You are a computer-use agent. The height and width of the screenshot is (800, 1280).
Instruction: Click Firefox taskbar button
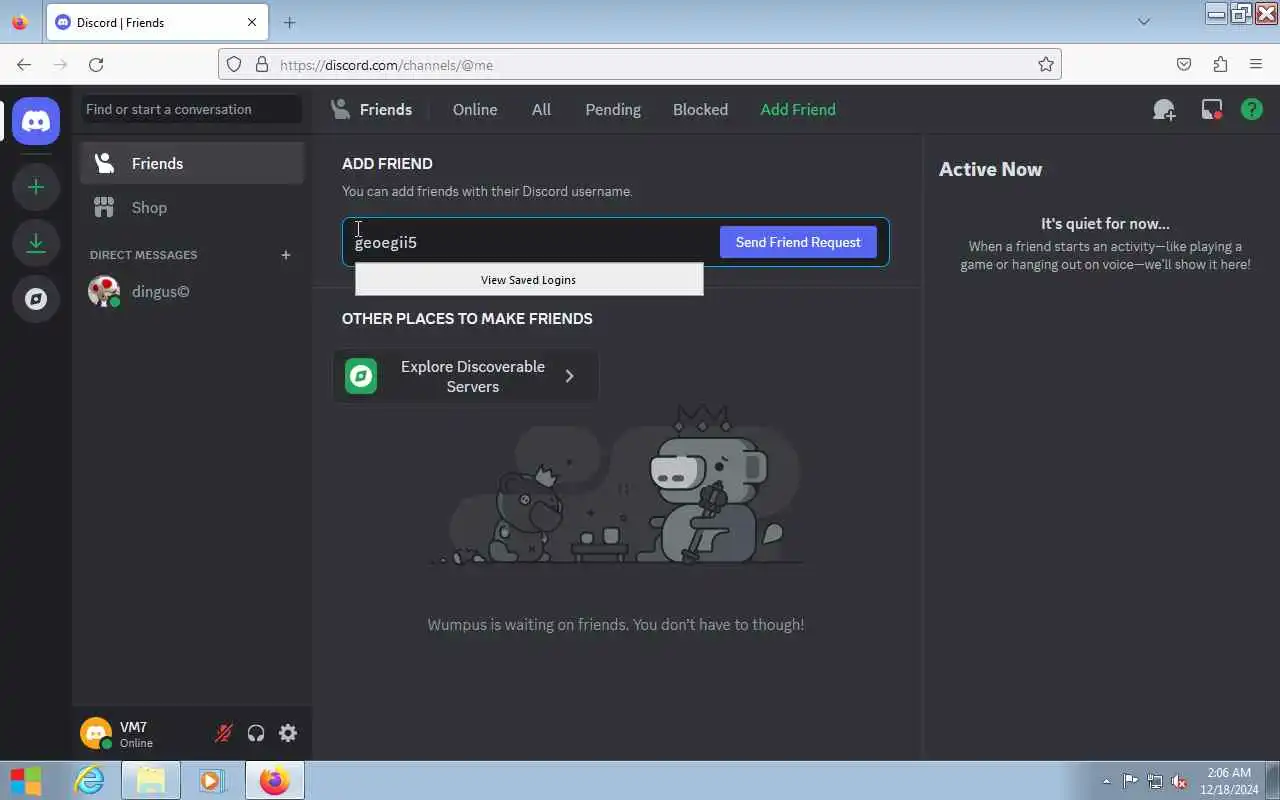(x=274, y=780)
